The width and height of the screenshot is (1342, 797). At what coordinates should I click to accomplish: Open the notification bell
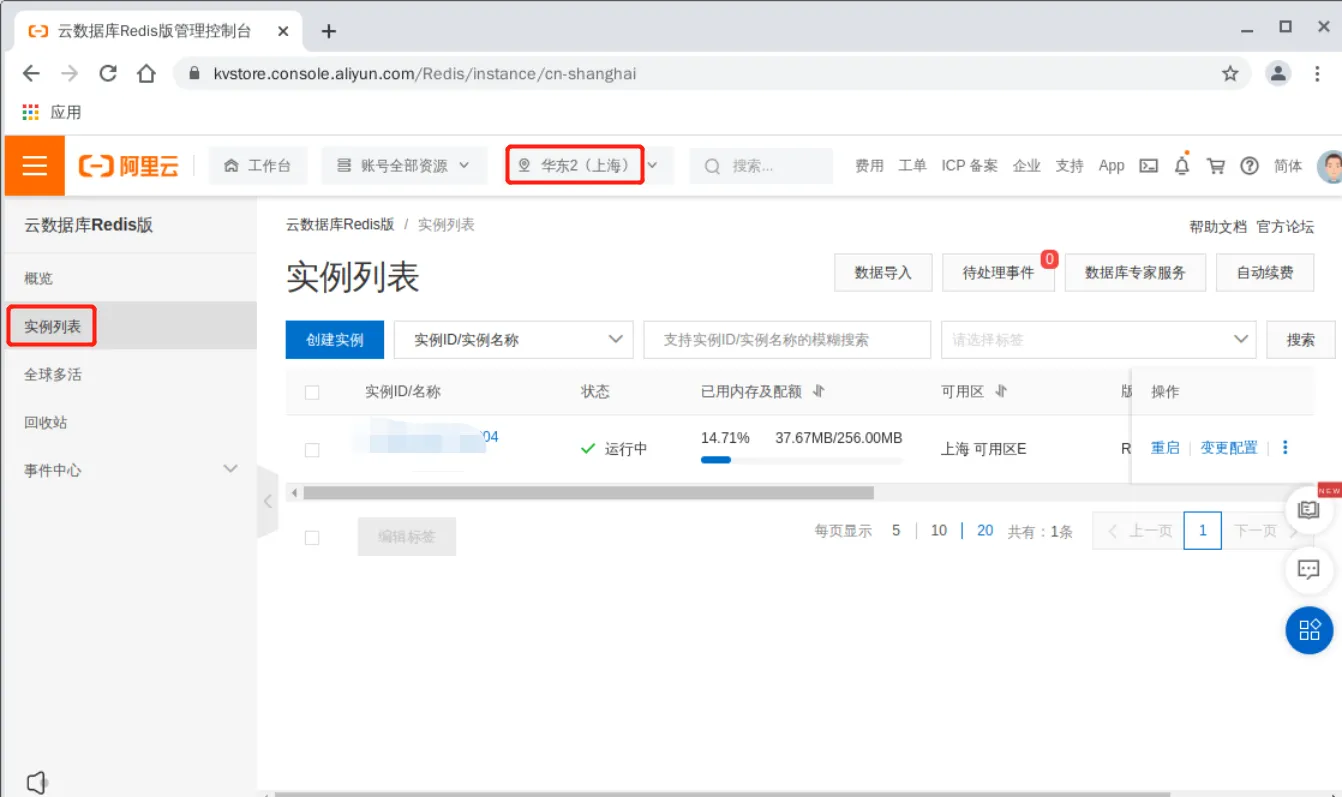[x=1182, y=166]
